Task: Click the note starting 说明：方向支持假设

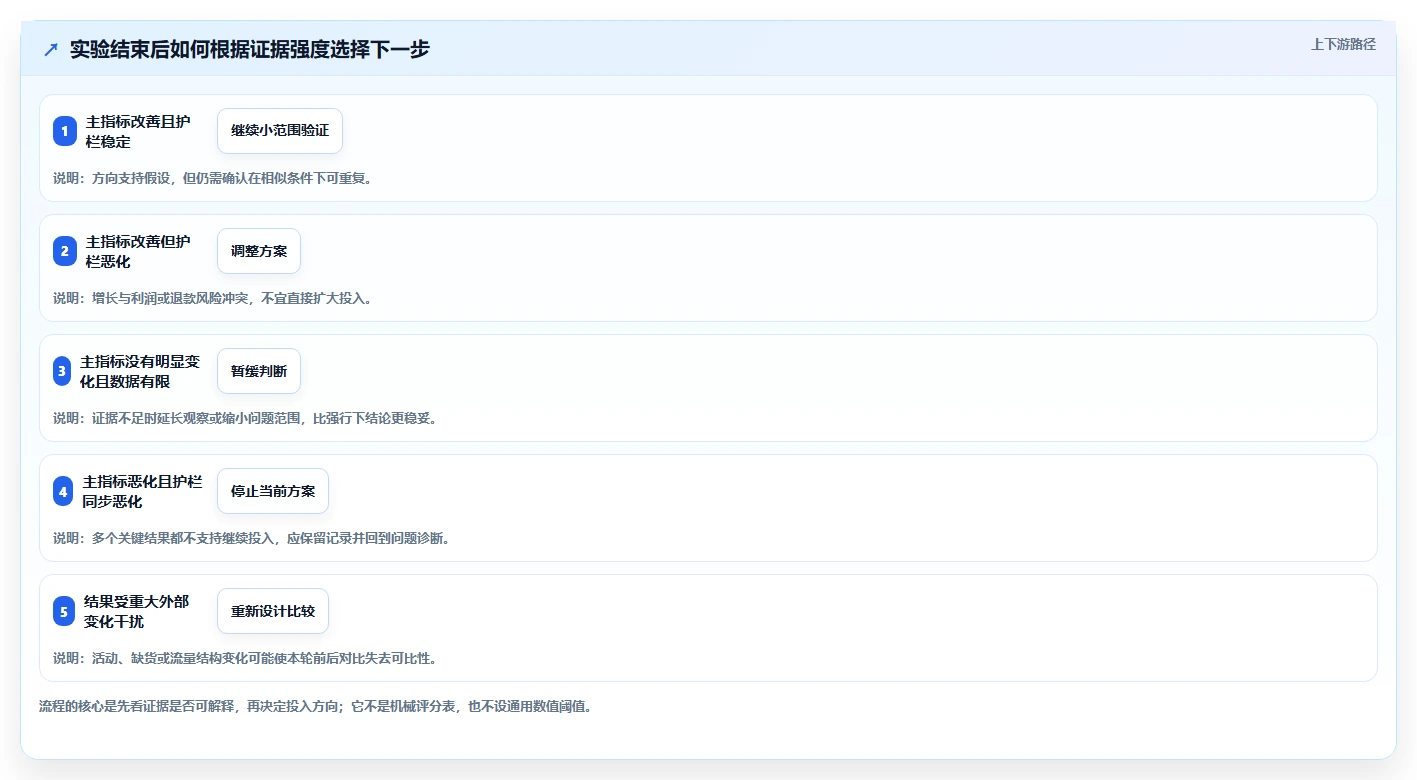Action: 213,178
